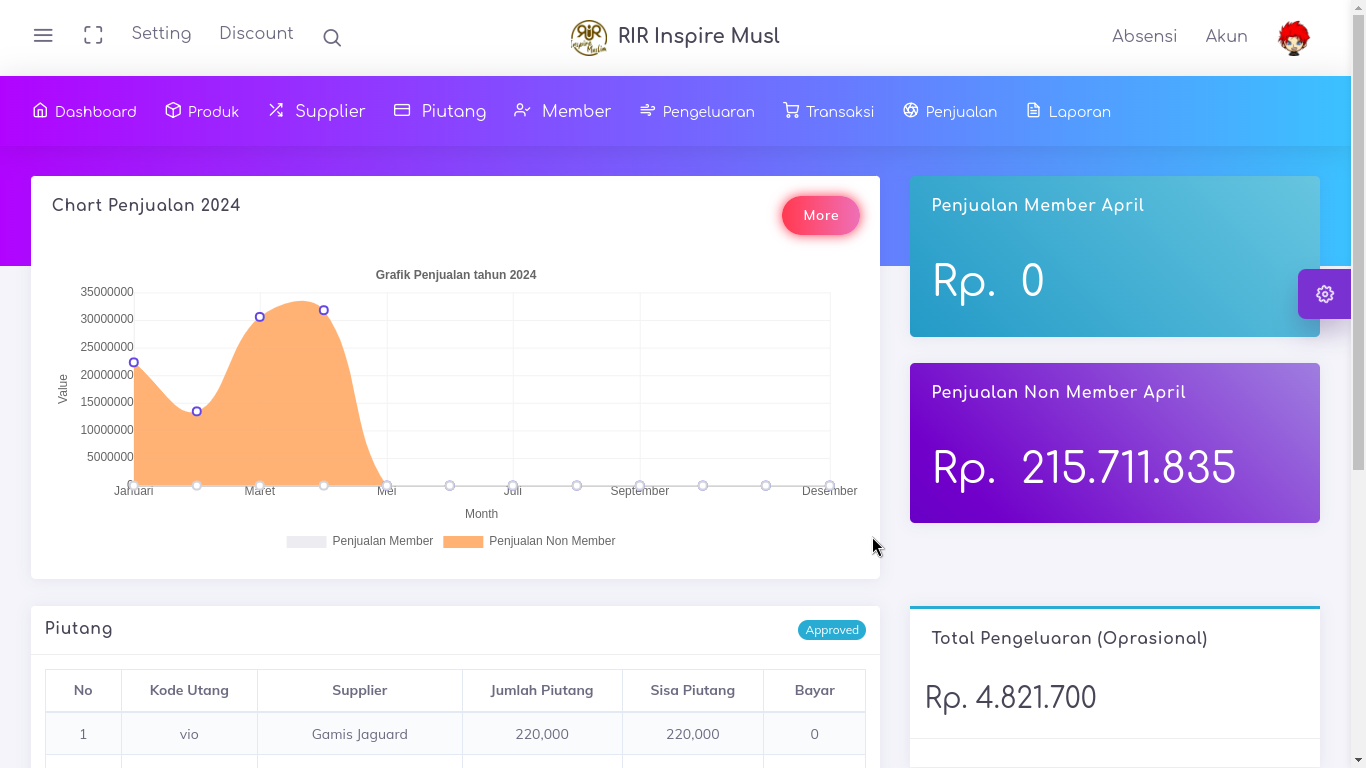Open the hamburger sidebar menu

pos(43,36)
